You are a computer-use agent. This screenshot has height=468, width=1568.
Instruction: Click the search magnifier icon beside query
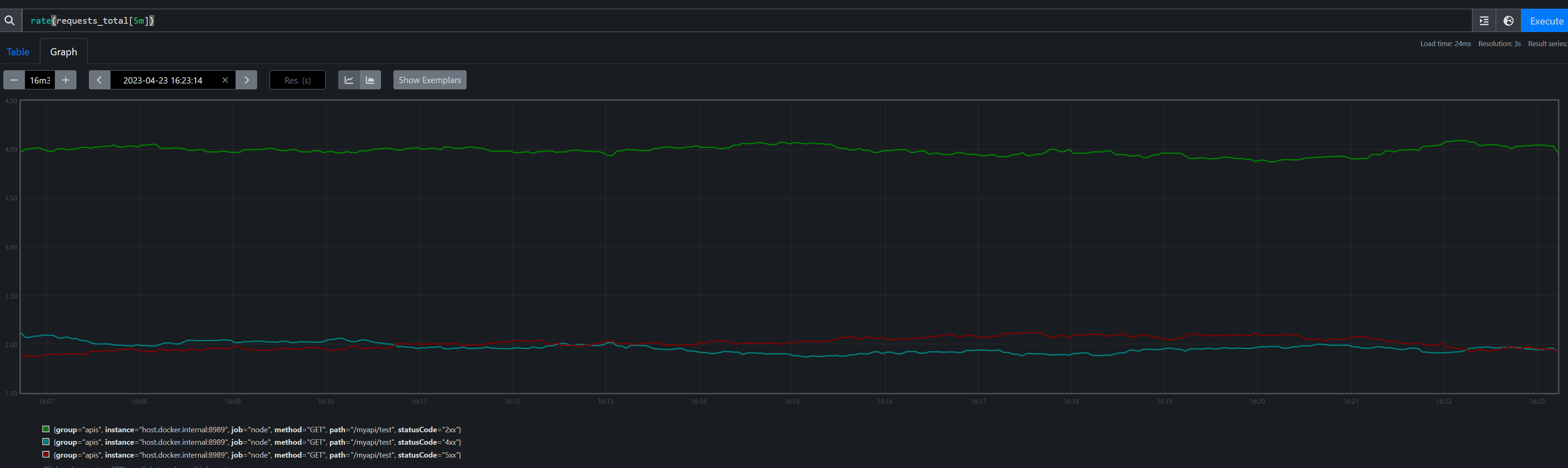pyautogui.click(x=10, y=21)
